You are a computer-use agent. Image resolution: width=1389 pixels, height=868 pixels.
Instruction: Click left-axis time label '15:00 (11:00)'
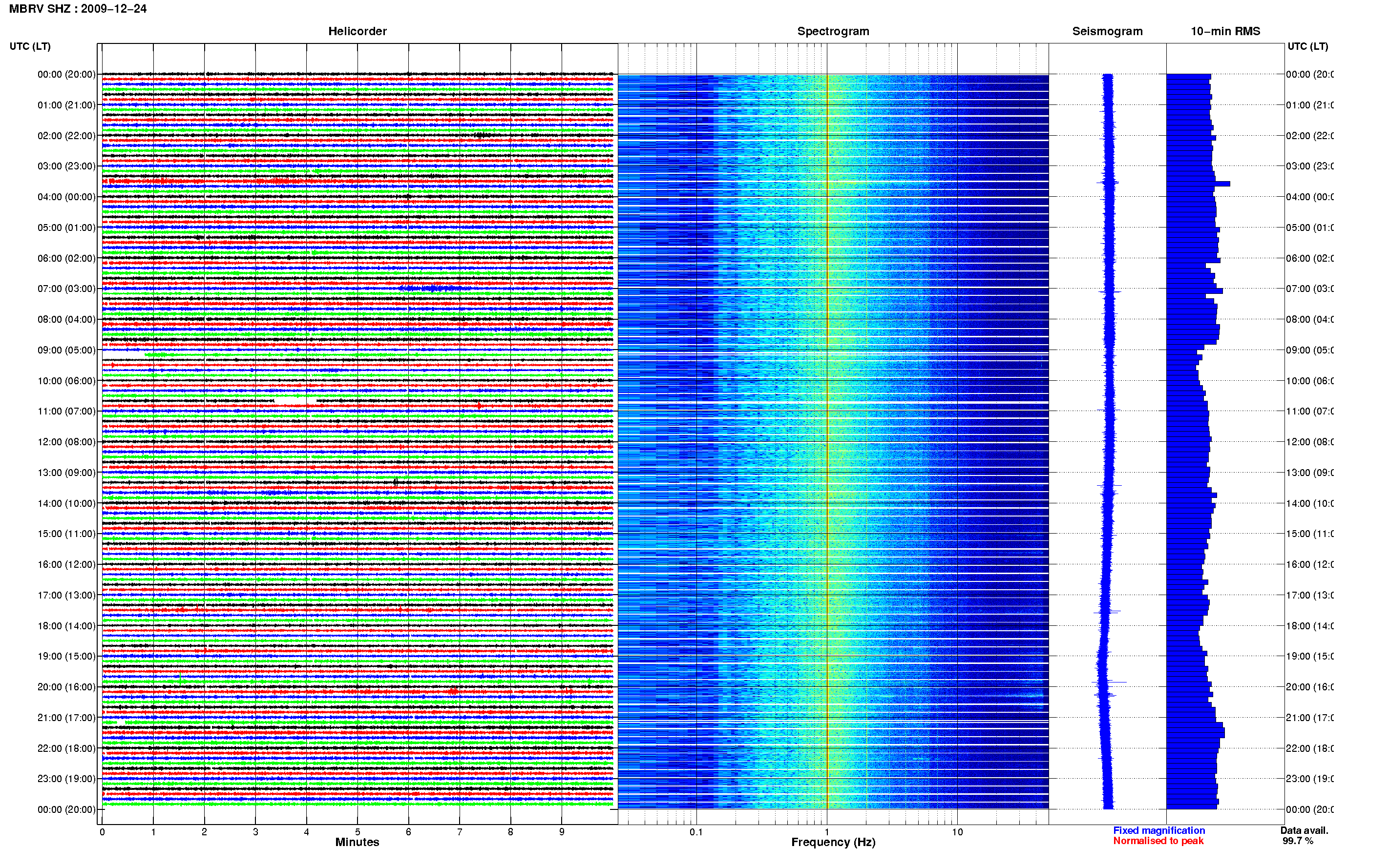(x=66, y=533)
